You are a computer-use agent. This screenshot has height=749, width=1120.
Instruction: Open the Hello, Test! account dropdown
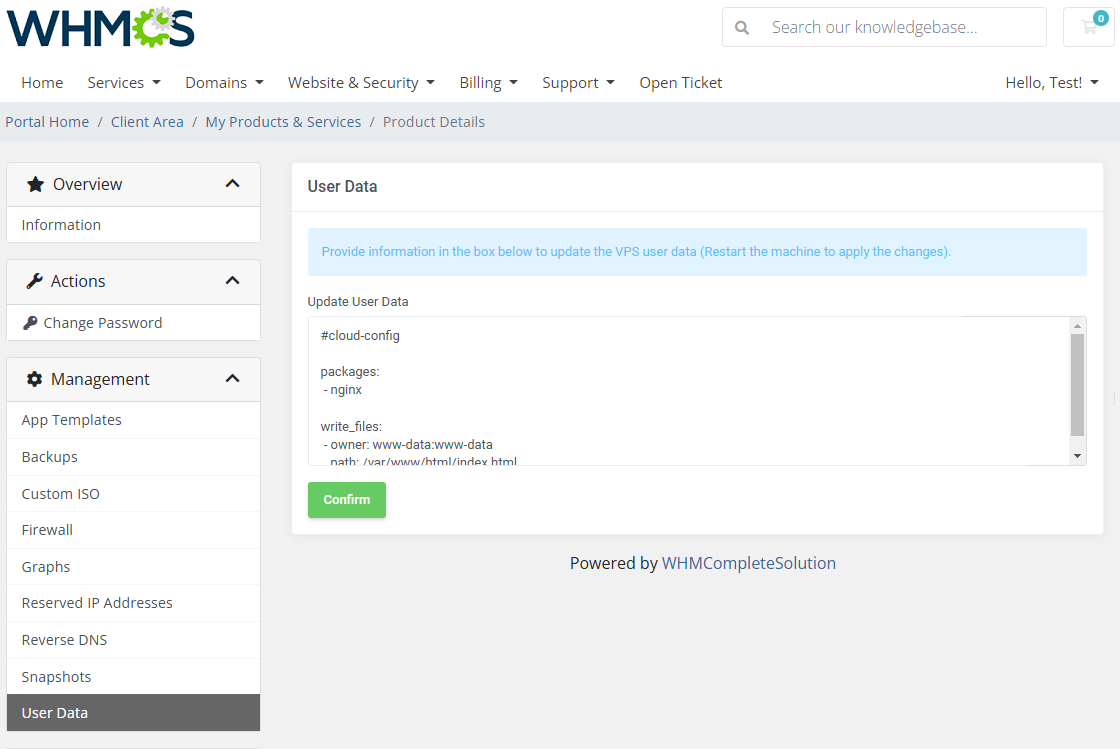pyautogui.click(x=1052, y=83)
